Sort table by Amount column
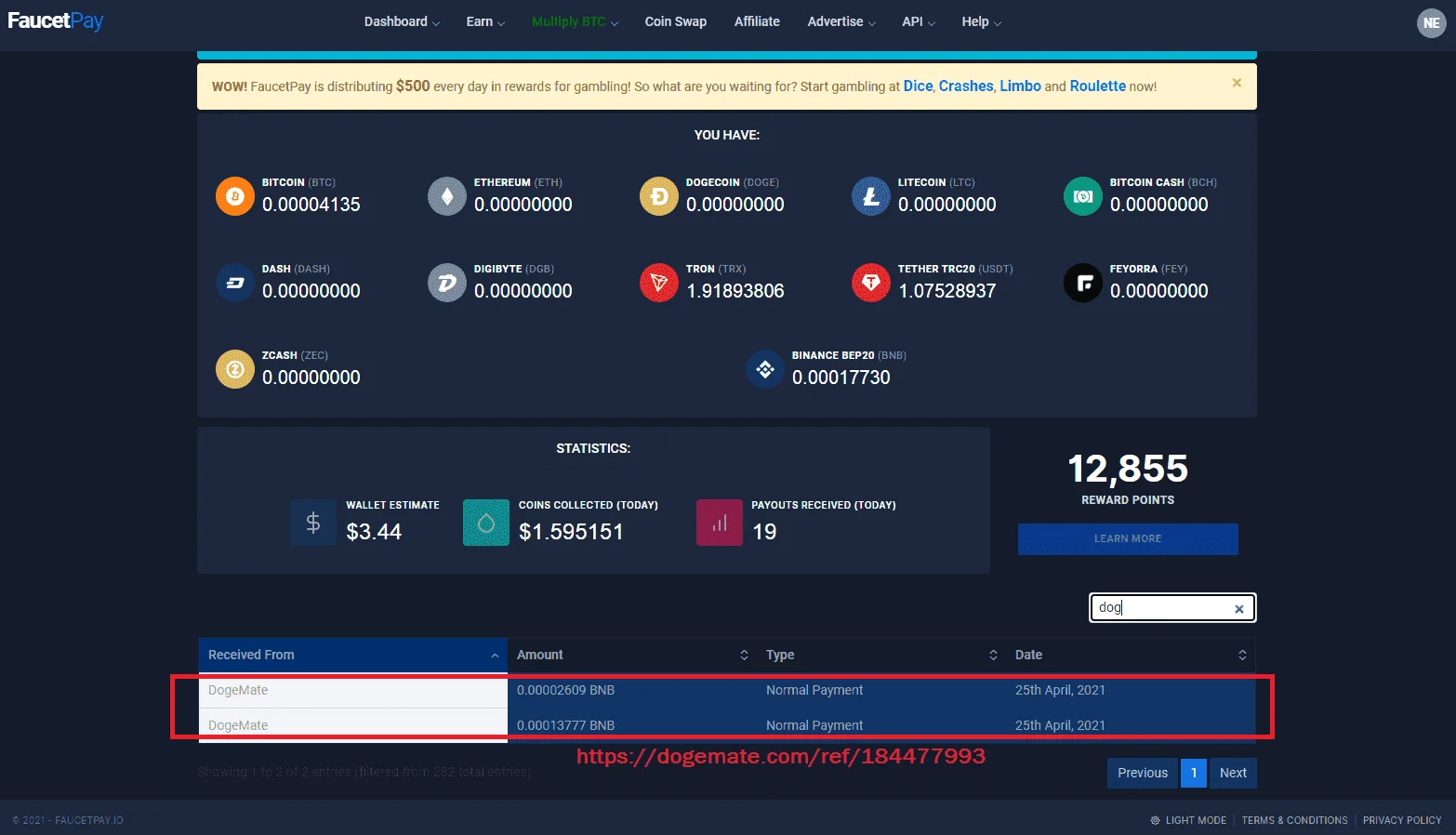Screen dimensions: 1456x835 632,655
